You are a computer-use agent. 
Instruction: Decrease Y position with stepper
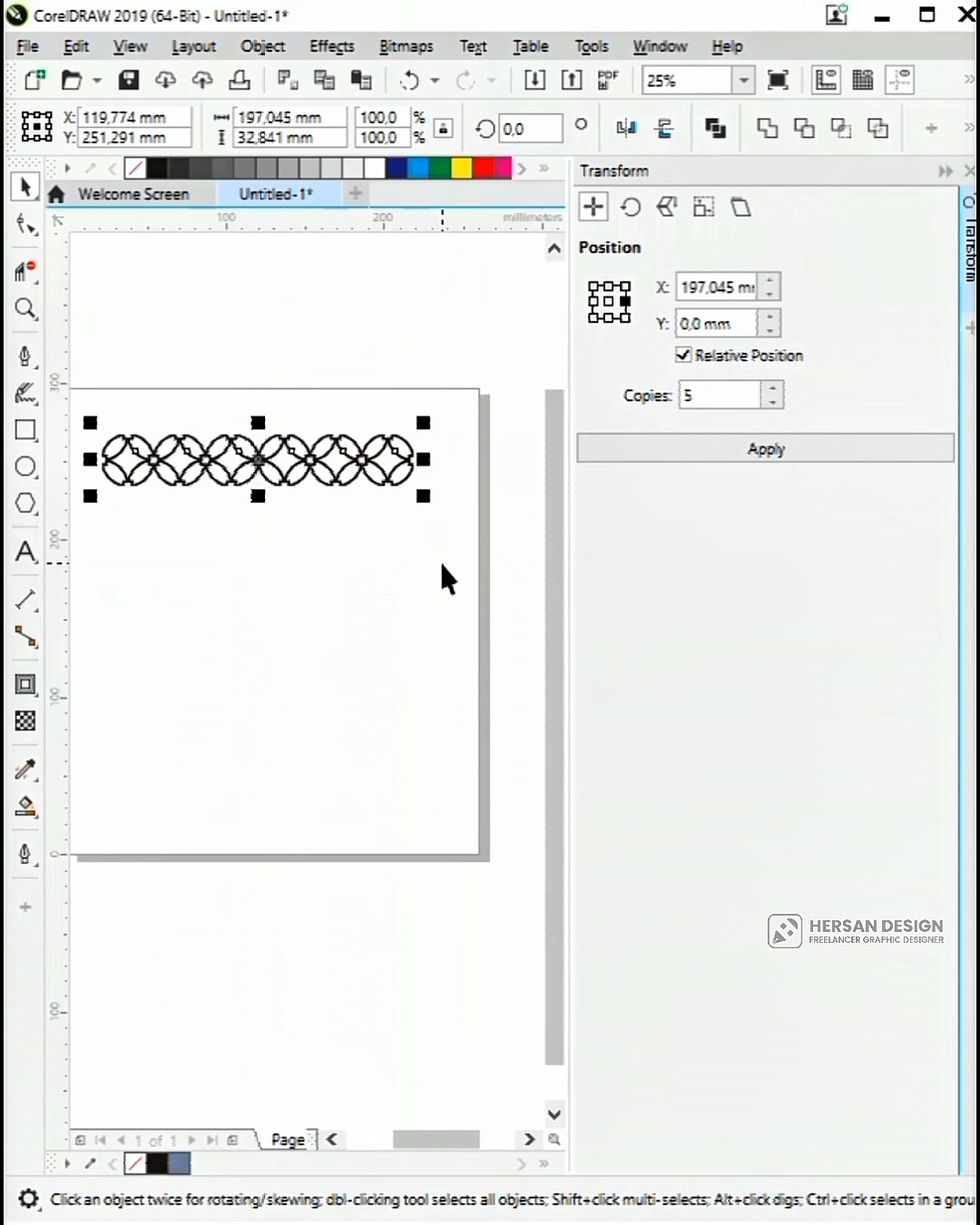pyautogui.click(x=769, y=330)
